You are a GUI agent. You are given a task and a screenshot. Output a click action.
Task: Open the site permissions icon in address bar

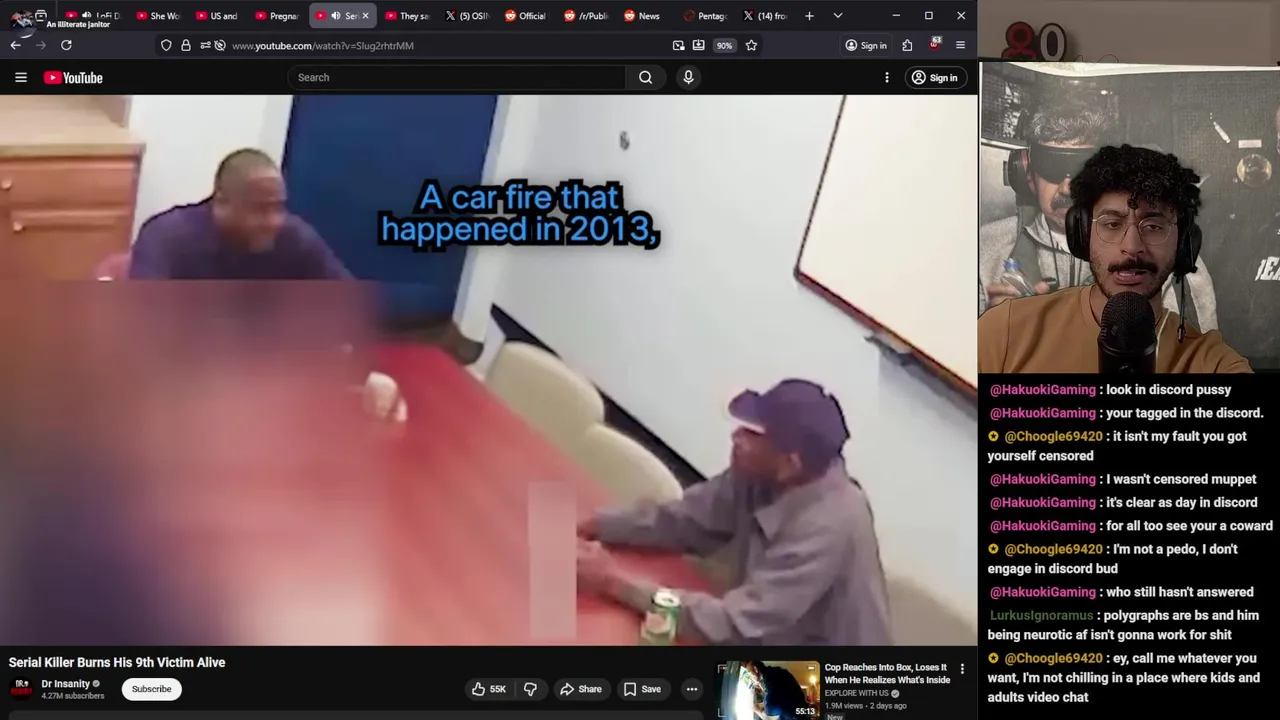204,45
